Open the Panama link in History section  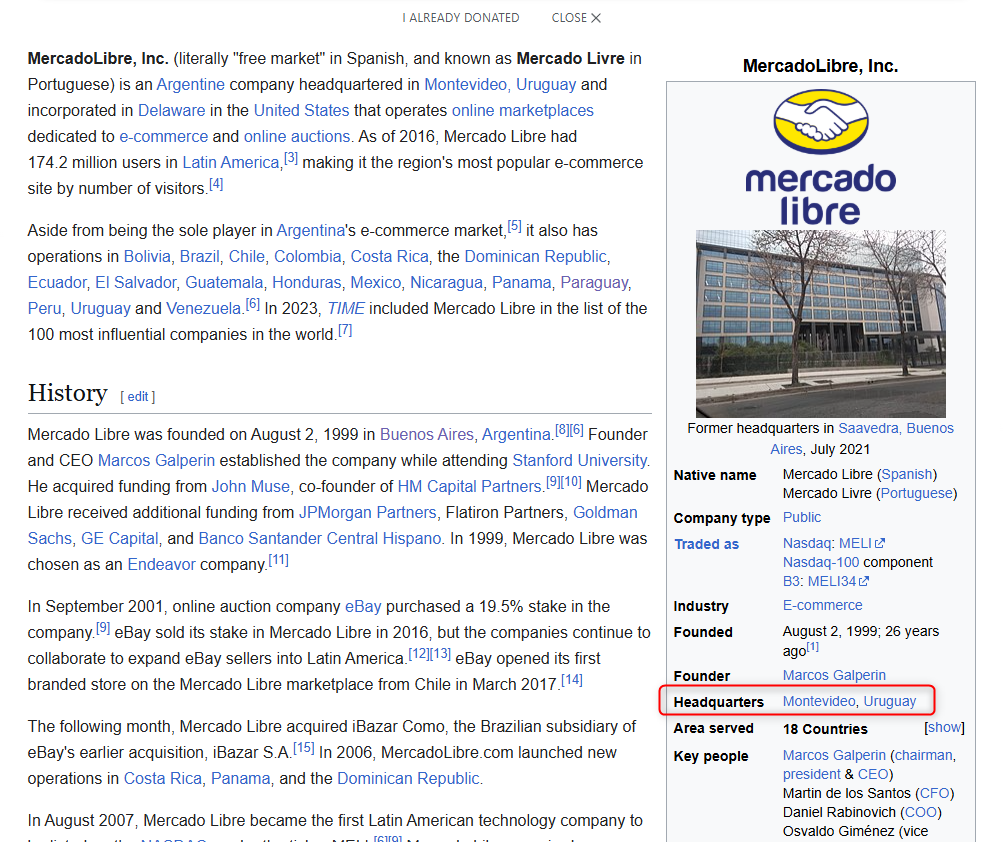241,779
